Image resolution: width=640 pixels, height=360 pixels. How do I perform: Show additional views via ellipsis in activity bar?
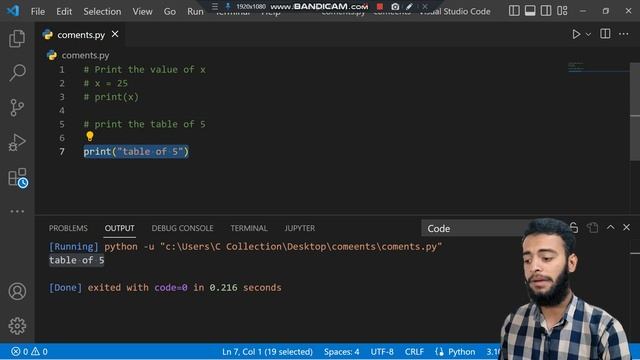(x=17, y=211)
